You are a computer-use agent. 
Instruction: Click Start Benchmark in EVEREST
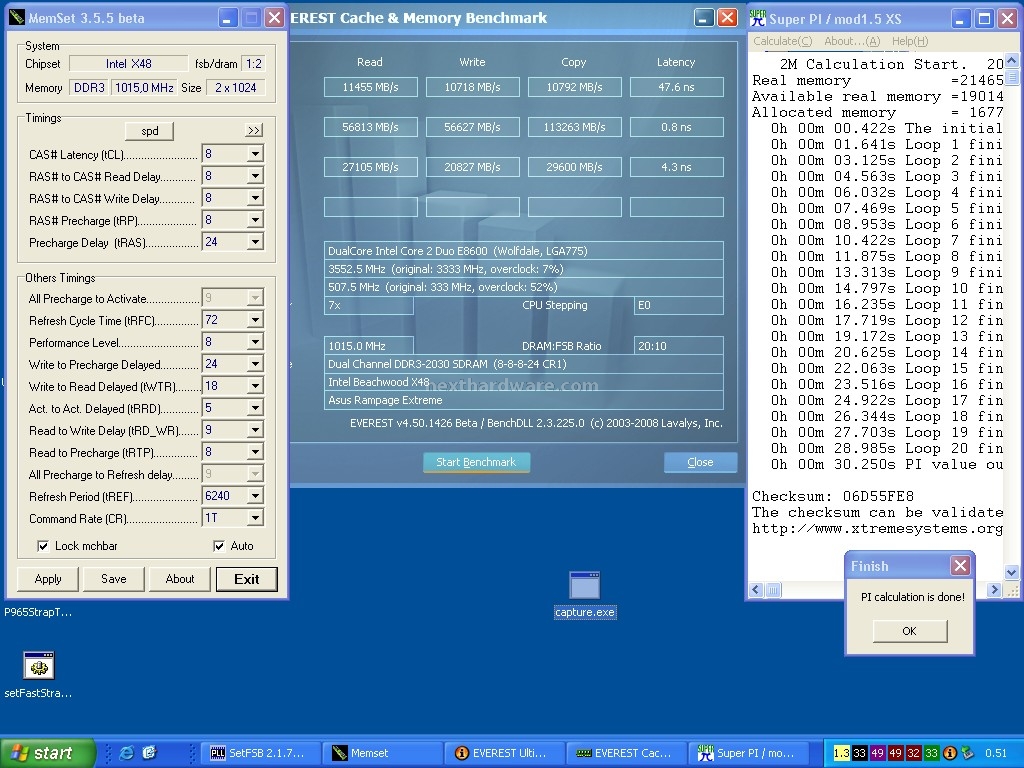(x=476, y=462)
